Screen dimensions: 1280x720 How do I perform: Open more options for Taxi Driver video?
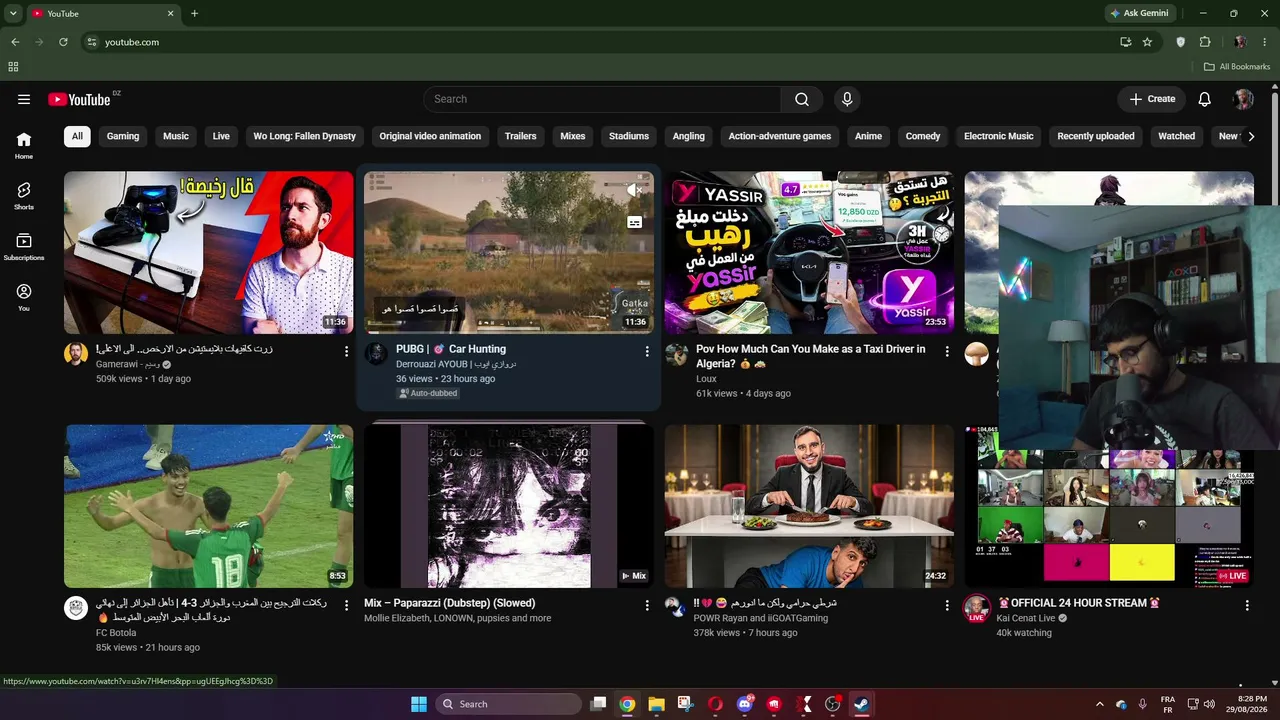947,351
